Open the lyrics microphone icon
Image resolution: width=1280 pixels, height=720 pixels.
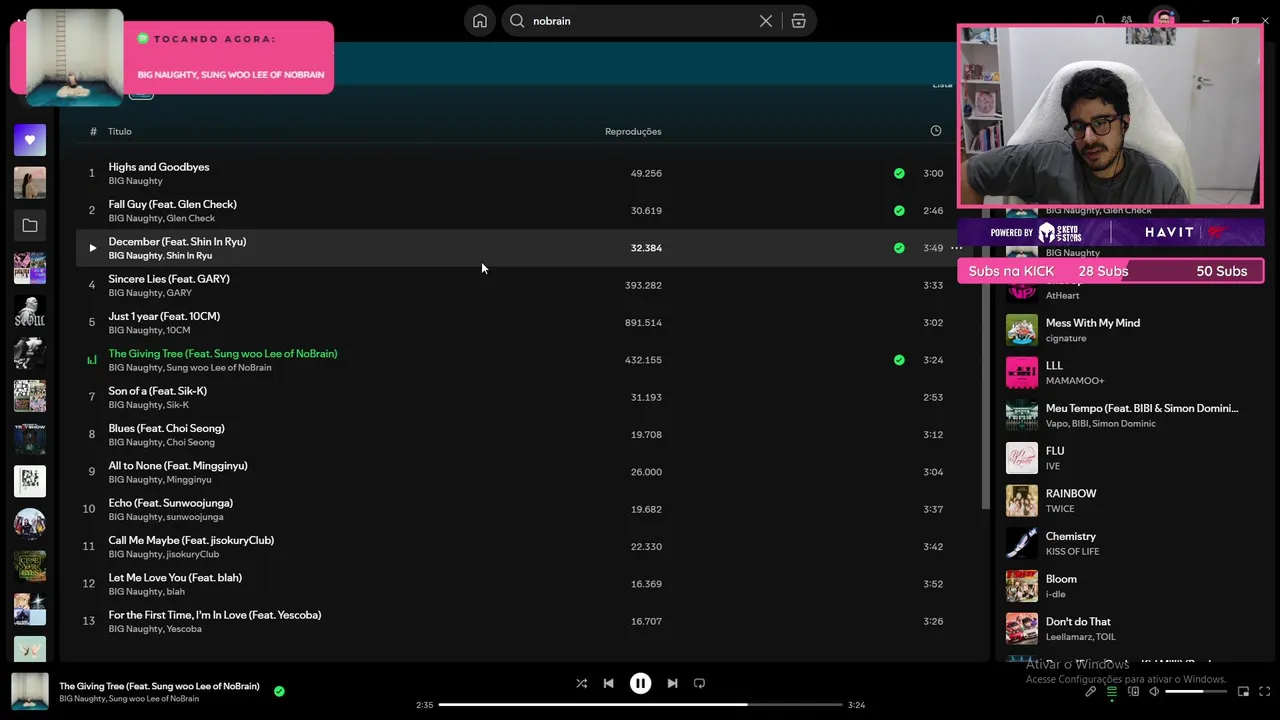(1091, 692)
